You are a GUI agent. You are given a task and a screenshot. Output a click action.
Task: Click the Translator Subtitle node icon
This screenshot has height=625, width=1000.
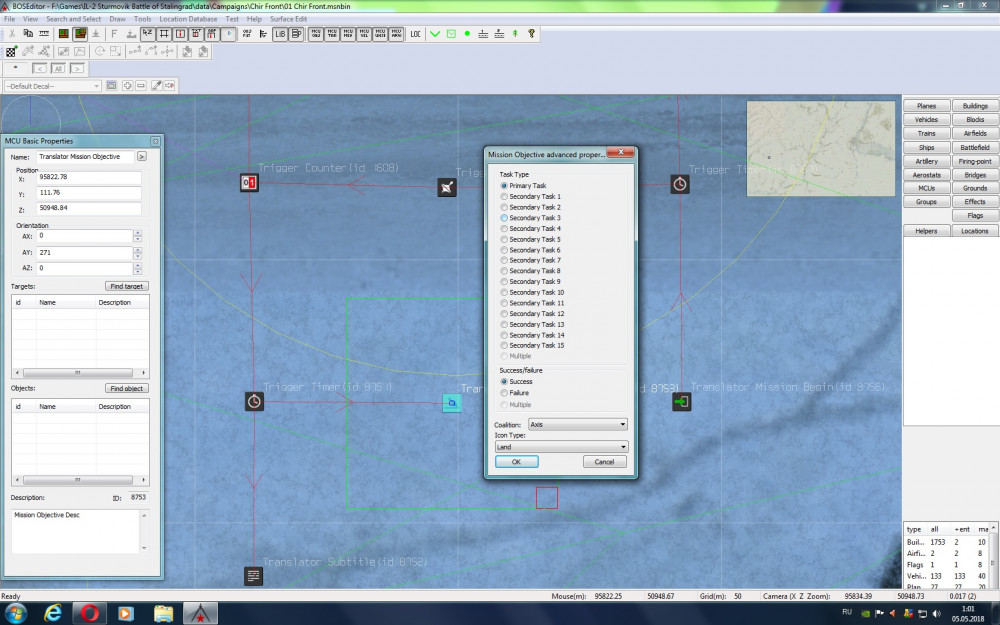254,576
